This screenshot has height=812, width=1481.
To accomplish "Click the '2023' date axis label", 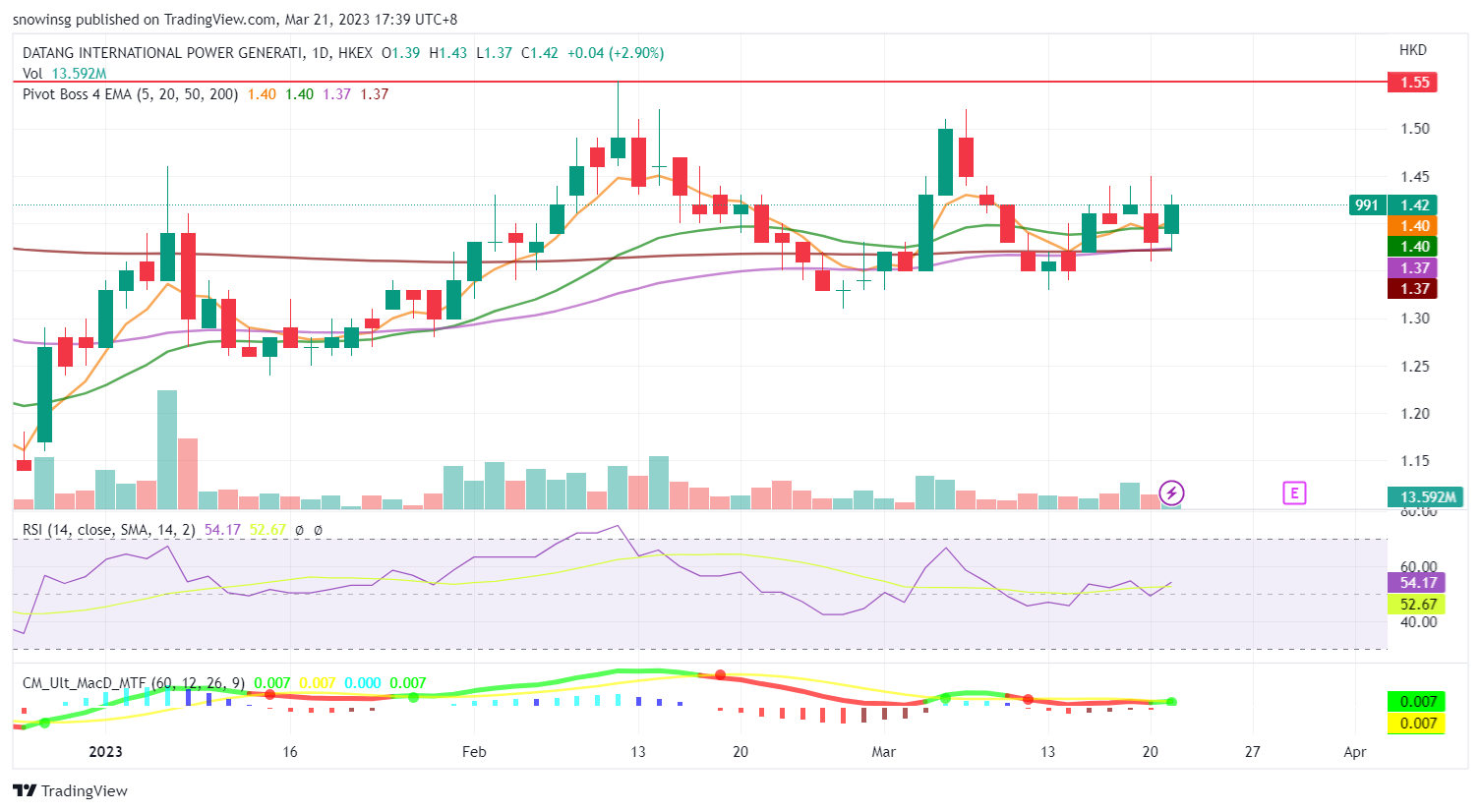I will (105, 752).
